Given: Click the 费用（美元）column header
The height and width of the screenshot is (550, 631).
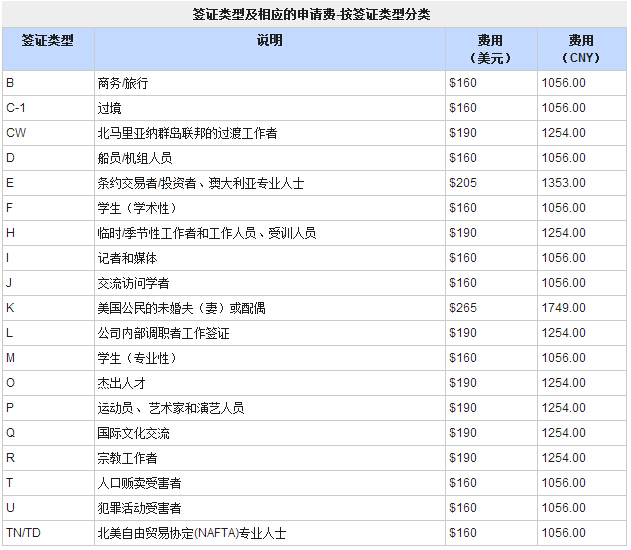Looking at the screenshot, I should tap(491, 49).
